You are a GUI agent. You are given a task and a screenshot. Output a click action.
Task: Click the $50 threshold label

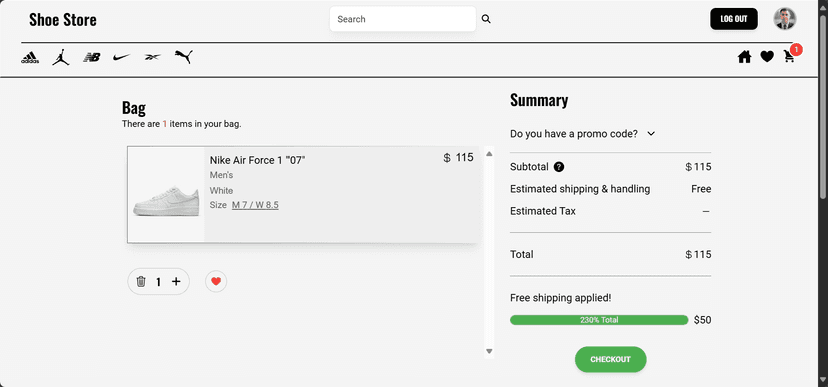(702, 320)
